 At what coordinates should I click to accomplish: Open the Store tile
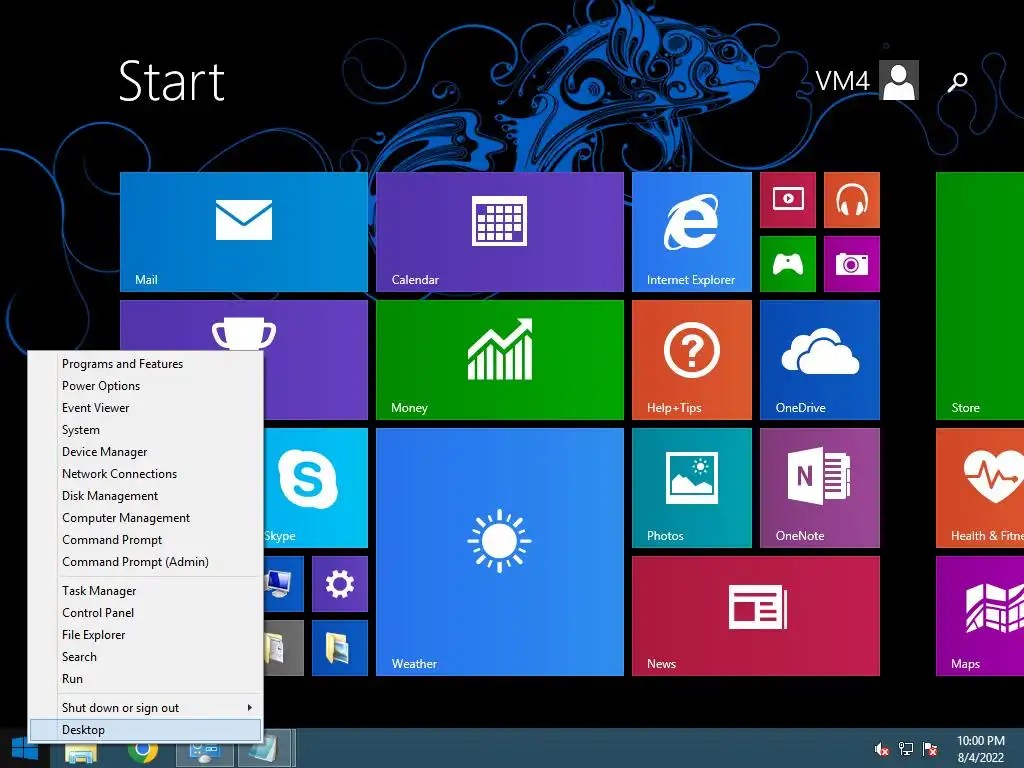click(980, 296)
